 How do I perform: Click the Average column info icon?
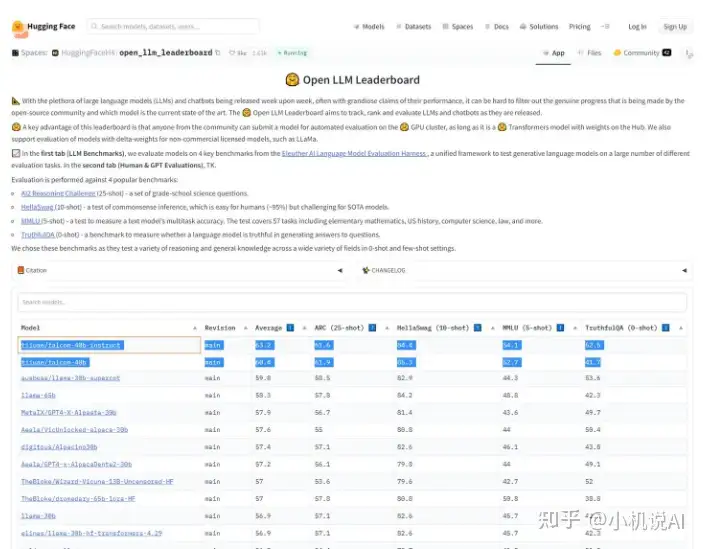click(x=290, y=328)
